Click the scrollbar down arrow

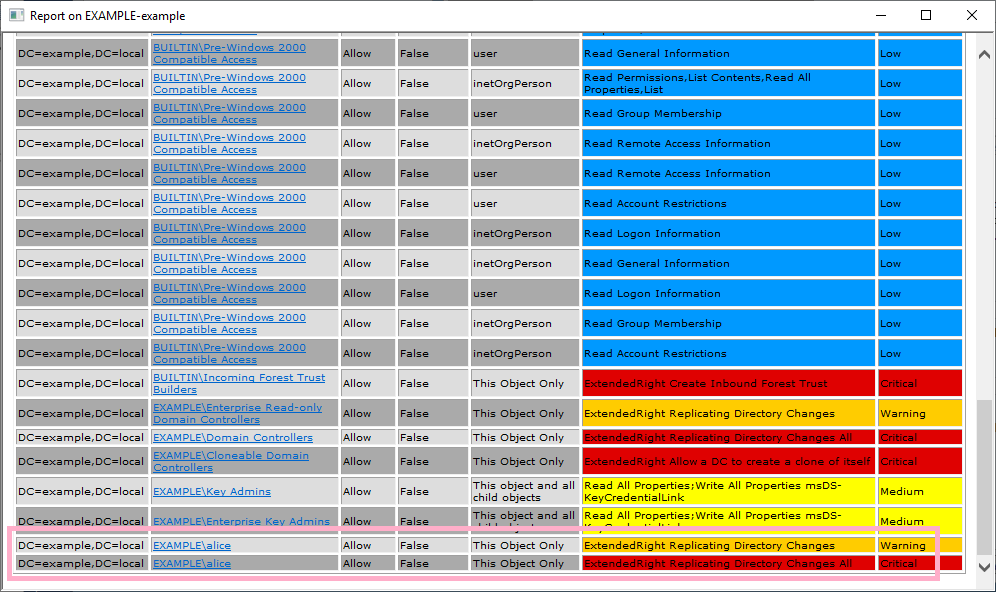(984, 567)
